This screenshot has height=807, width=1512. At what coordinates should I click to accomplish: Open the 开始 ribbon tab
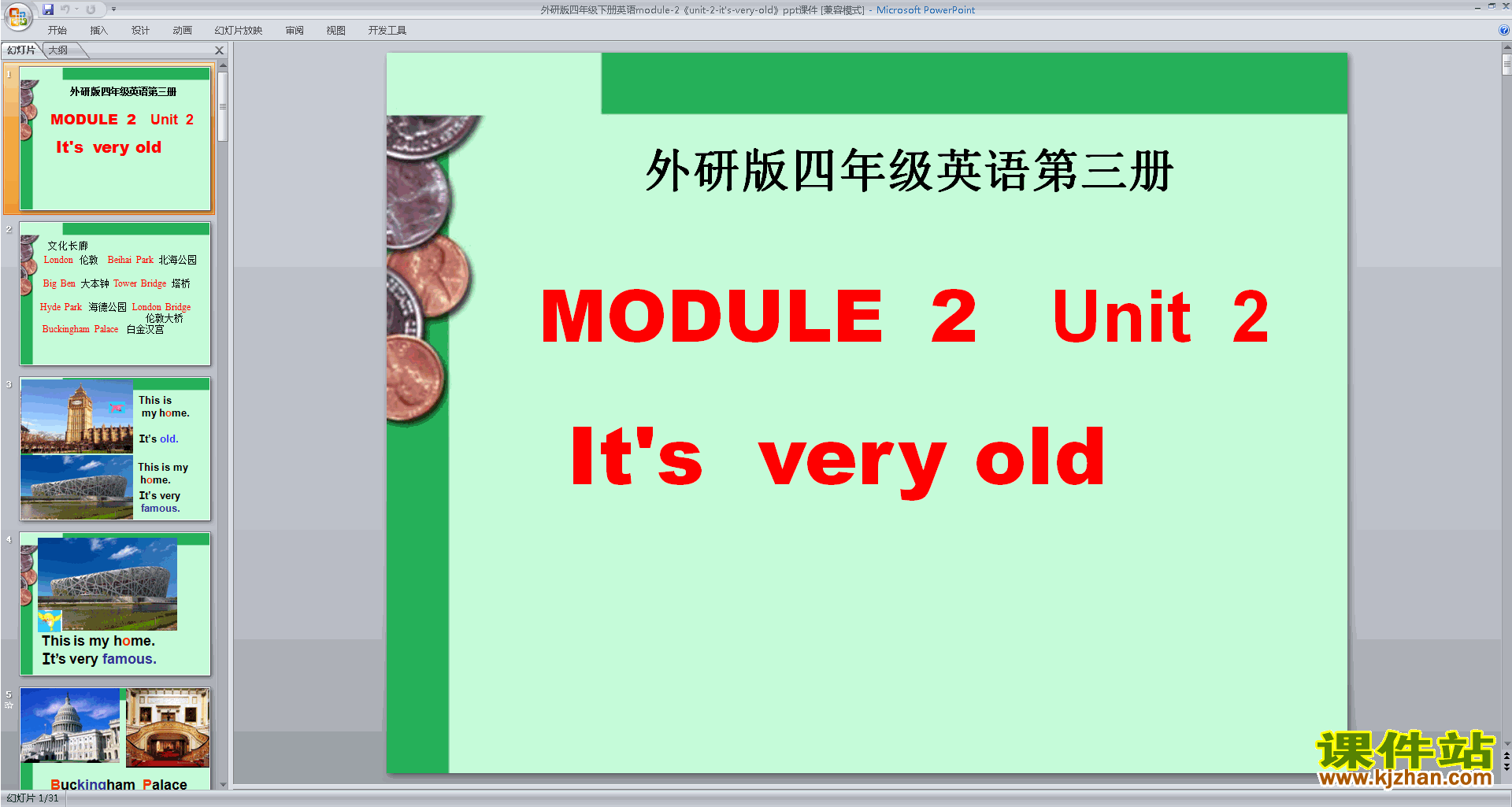tap(57, 31)
